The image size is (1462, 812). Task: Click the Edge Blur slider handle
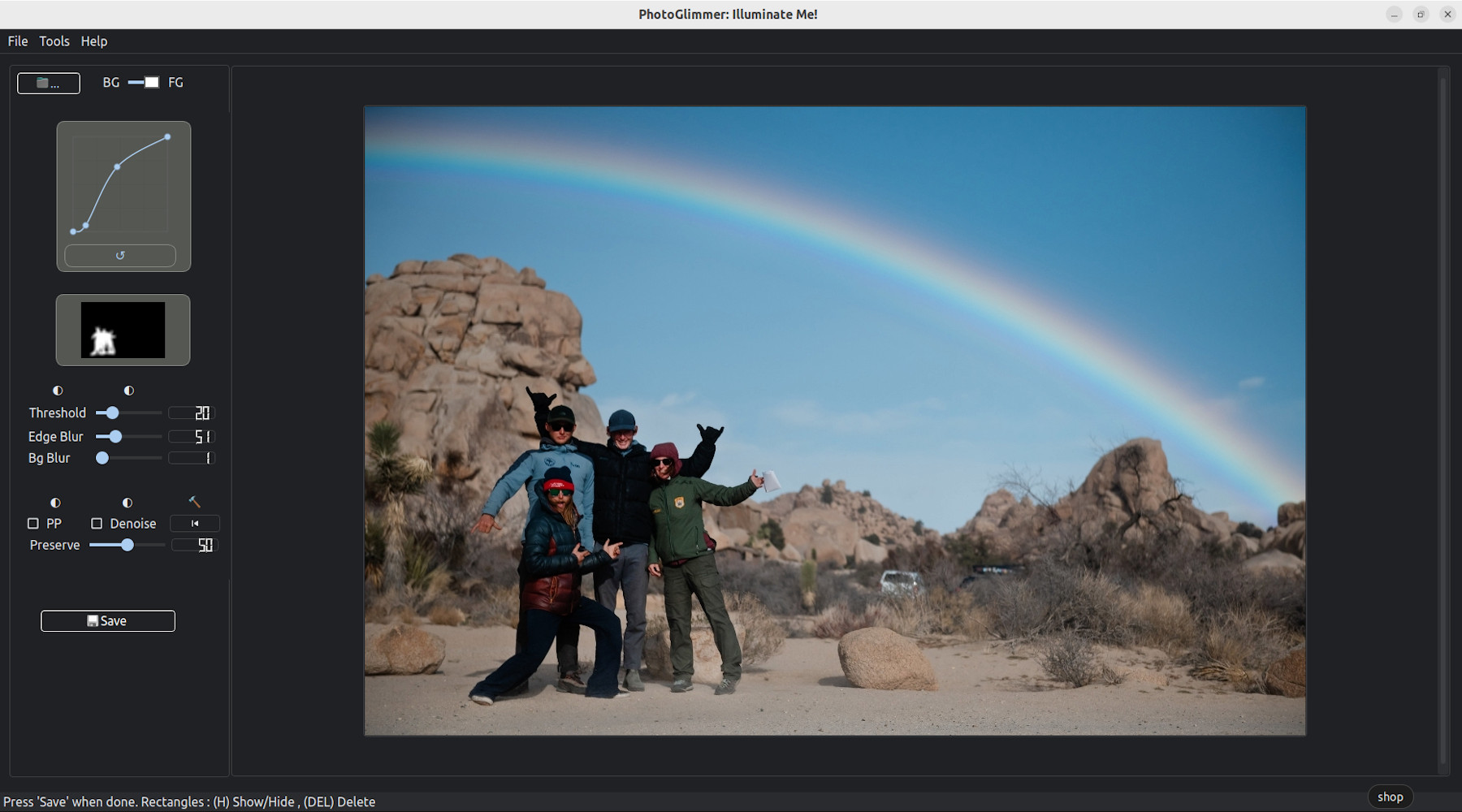point(115,437)
